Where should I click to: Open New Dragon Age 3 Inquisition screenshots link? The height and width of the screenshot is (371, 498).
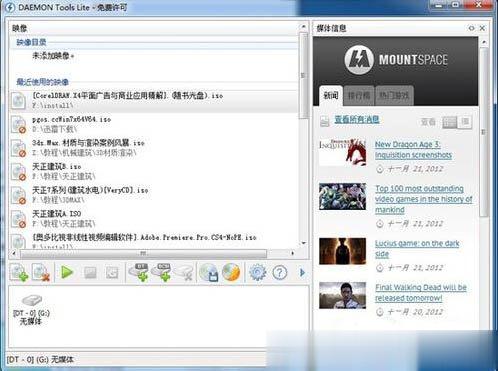point(413,150)
